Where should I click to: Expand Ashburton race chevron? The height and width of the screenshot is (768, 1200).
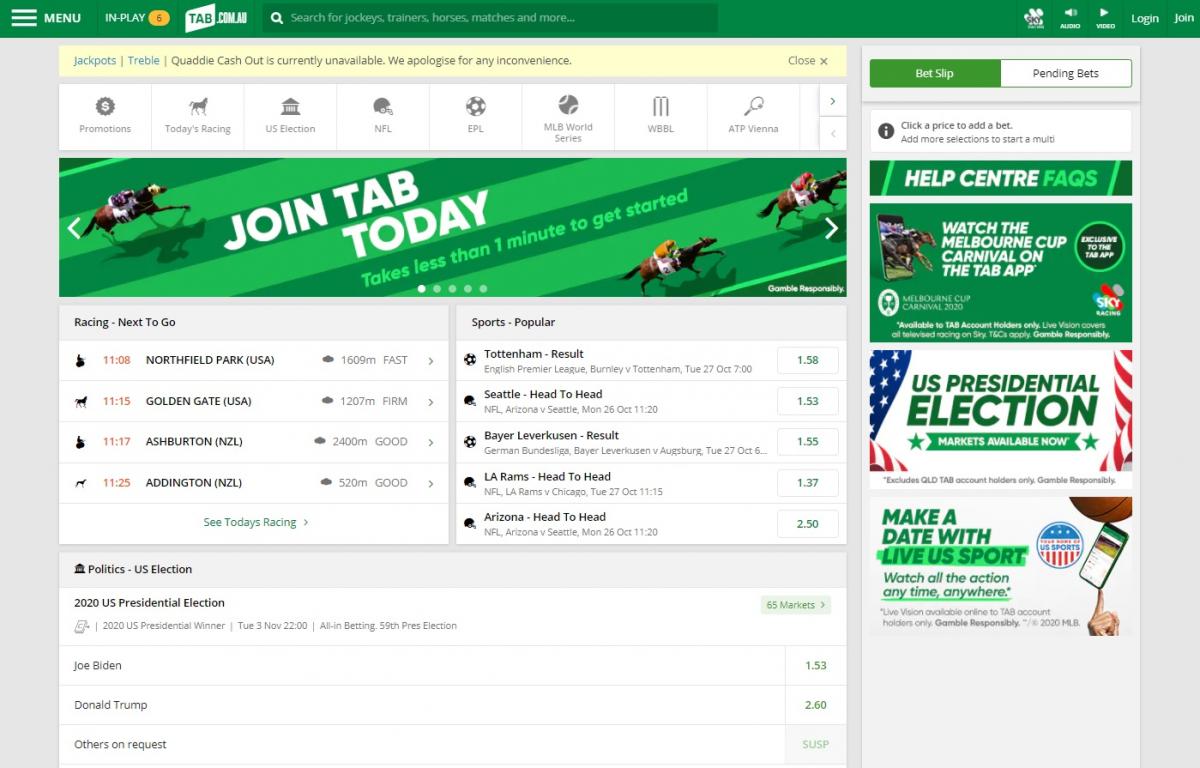click(x=431, y=442)
